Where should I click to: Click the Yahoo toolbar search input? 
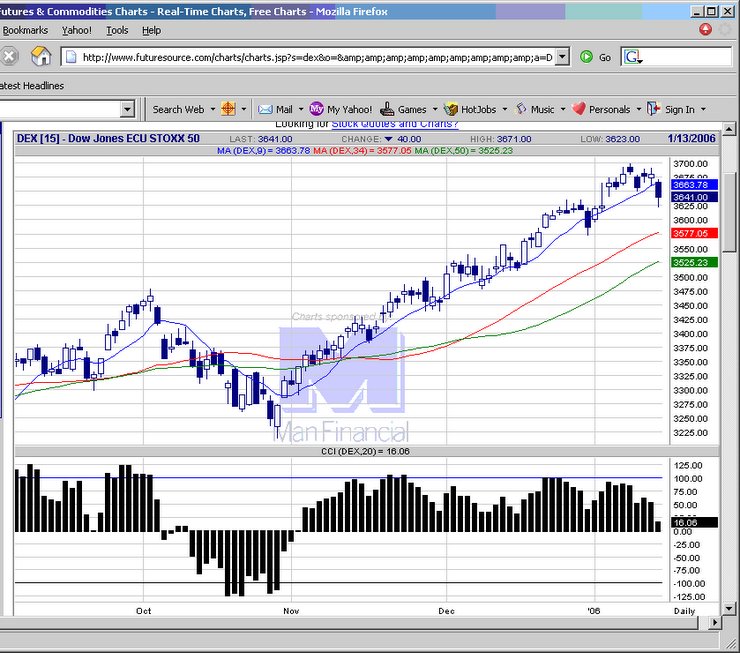60,109
